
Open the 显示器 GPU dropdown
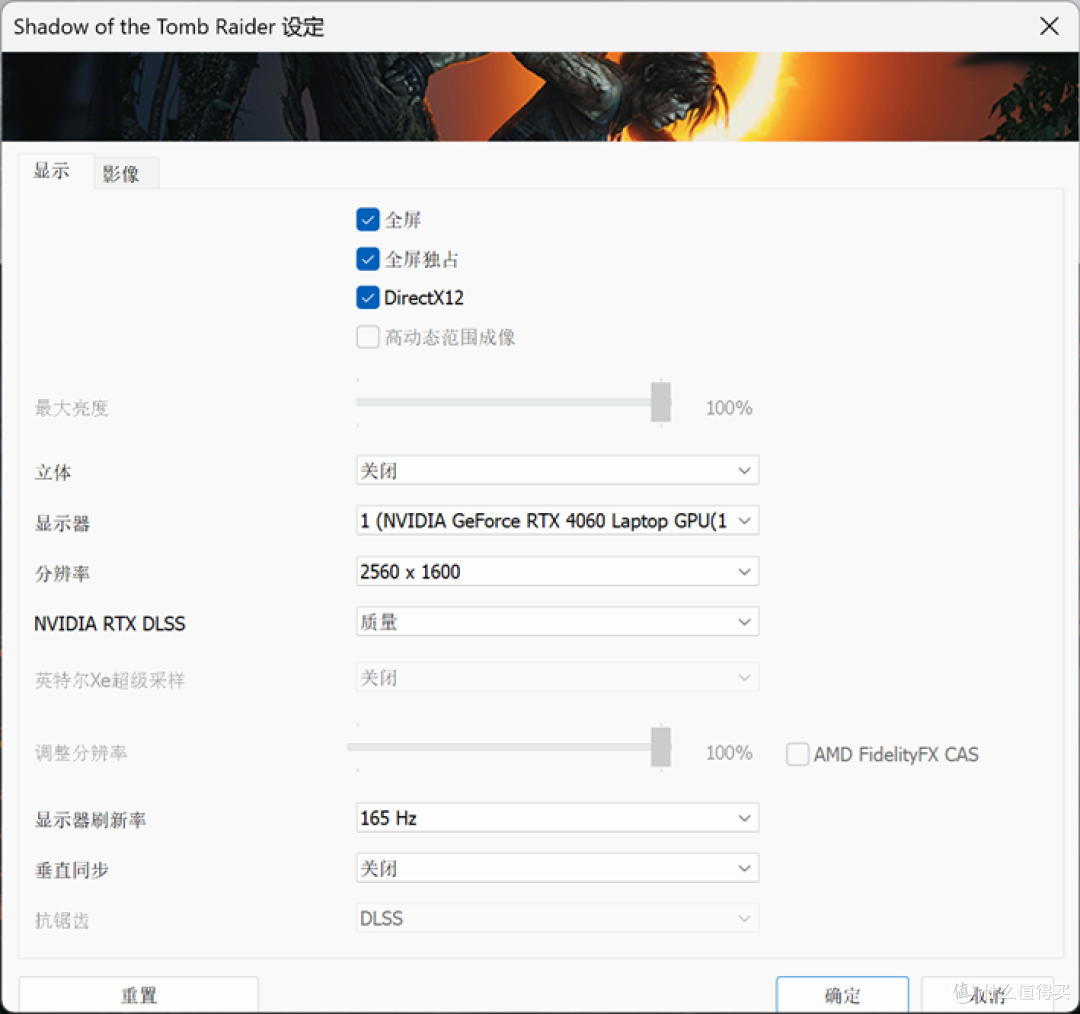pos(557,521)
